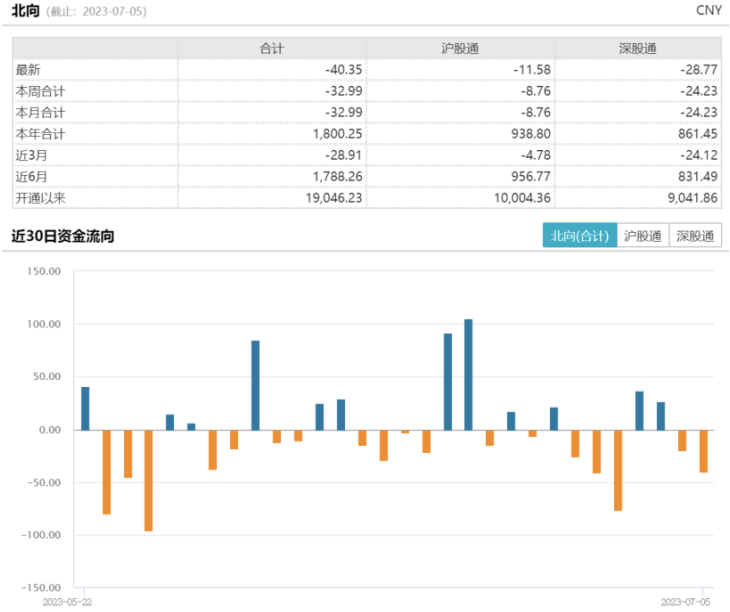Image resolution: width=730 pixels, height=612 pixels.
Task: Select the 近3月 row label
Action: click(31, 155)
